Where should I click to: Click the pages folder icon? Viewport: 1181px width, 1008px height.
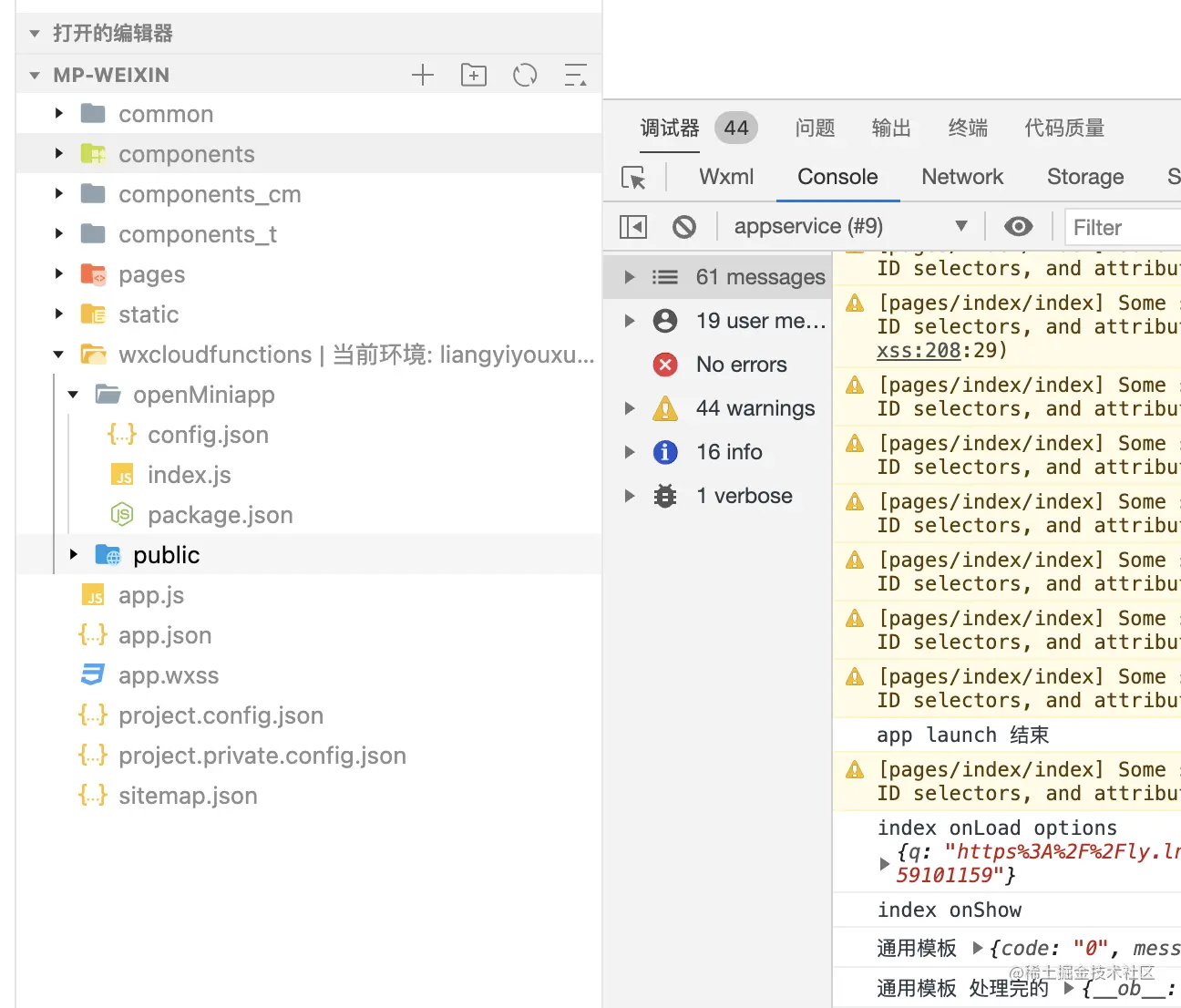pyautogui.click(x=93, y=274)
